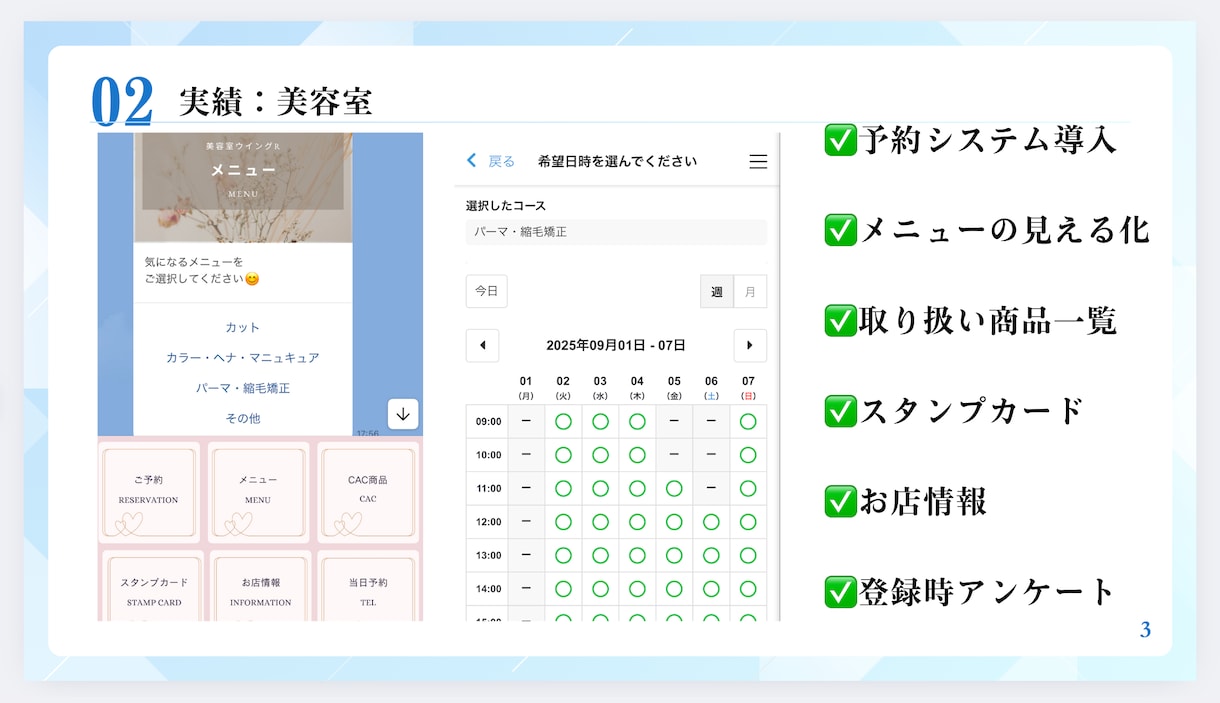Click the week range 2025年09月01日 - 07日
Viewport: 1220px width, 703px height.
(x=616, y=345)
